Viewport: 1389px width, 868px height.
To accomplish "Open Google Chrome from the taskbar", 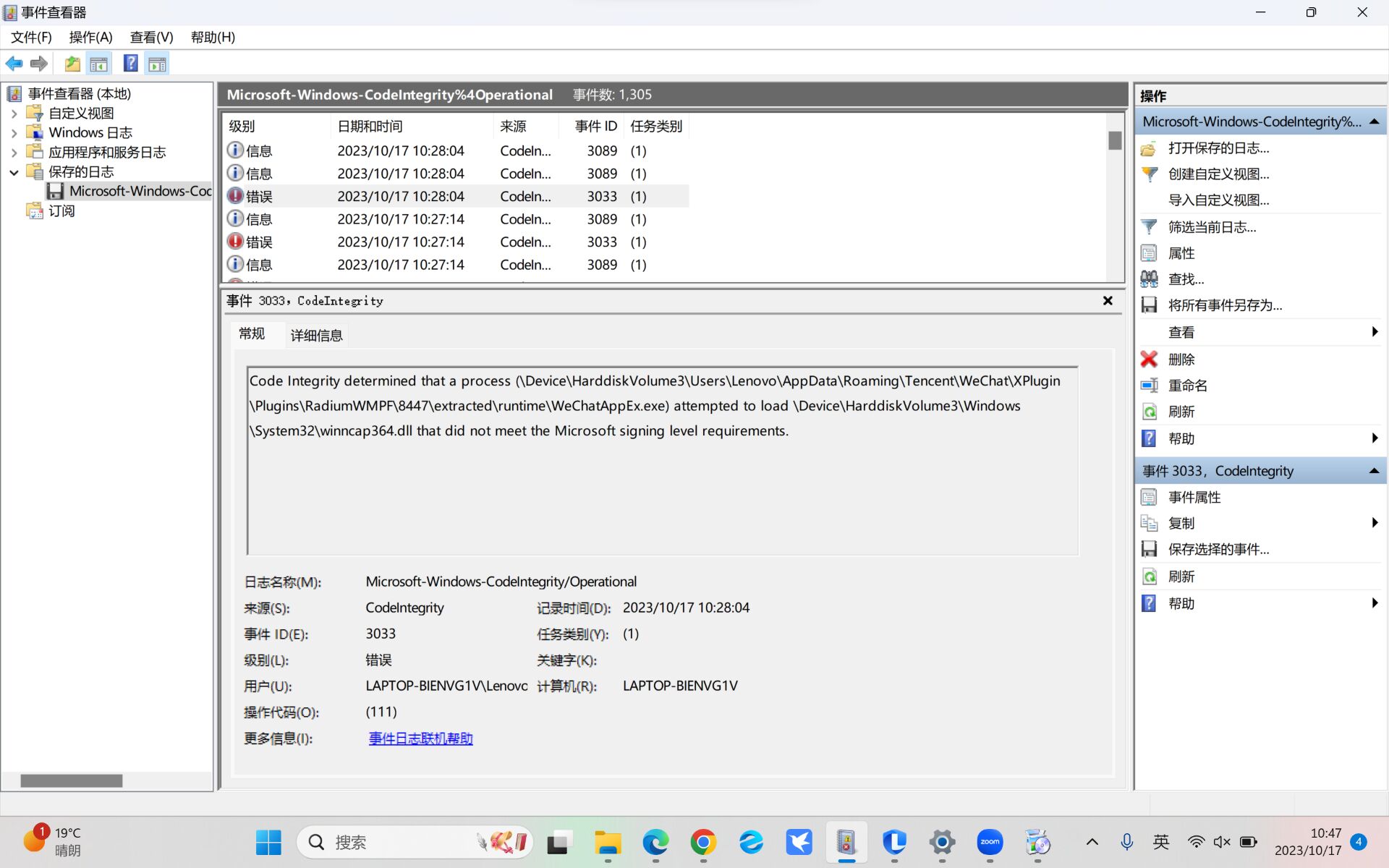I will 703,842.
